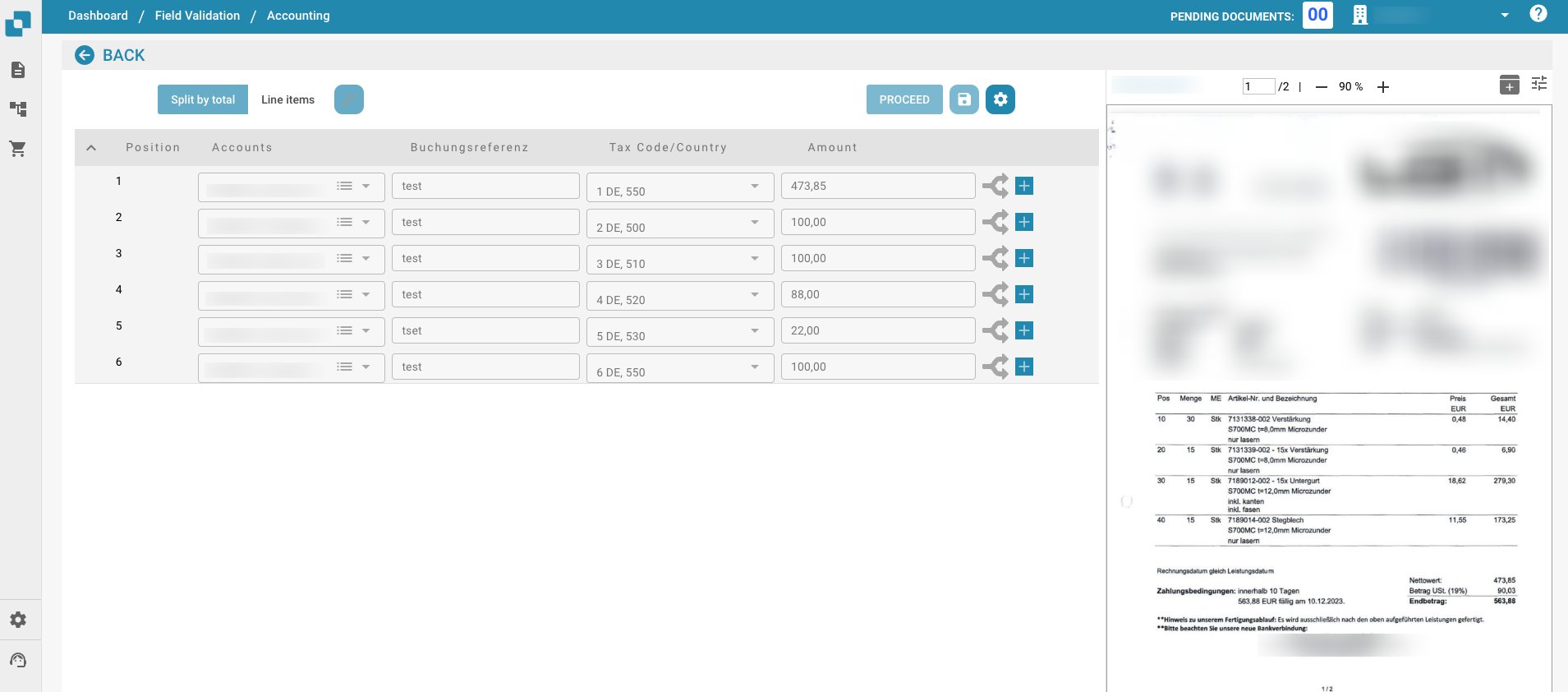This screenshot has width=1568, height=692.
Task: Select the Split by total tab
Action: [x=203, y=99]
